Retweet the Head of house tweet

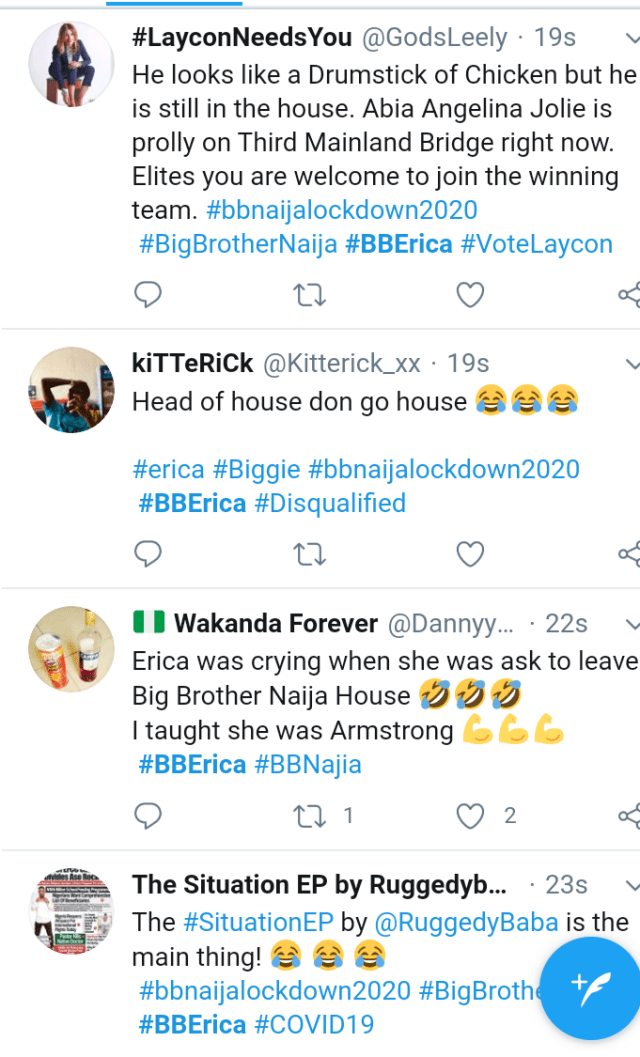point(310,555)
